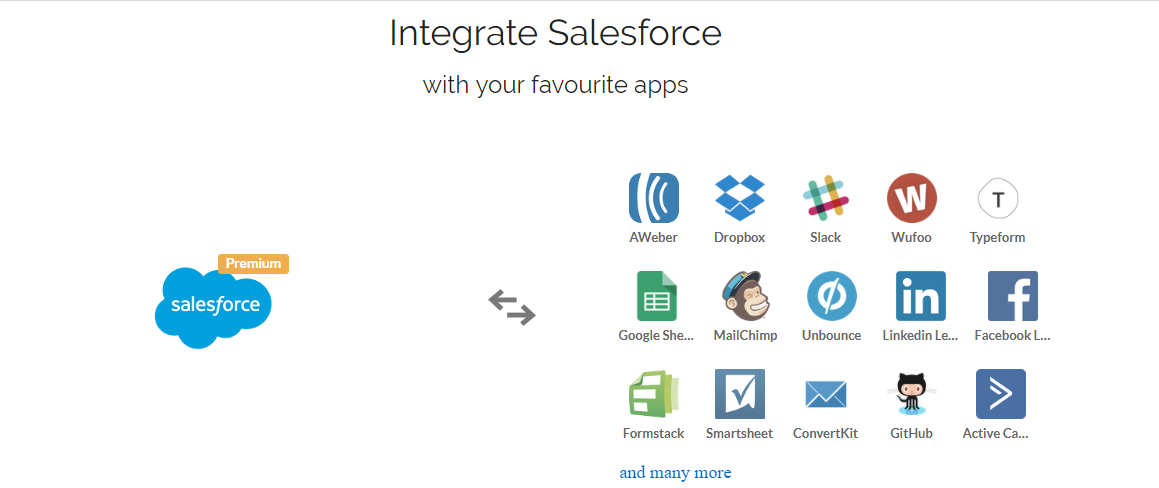The height and width of the screenshot is (488, 1159).
Task: Click the "Integrate Salesforce" heading
Action: click(555, 34)
